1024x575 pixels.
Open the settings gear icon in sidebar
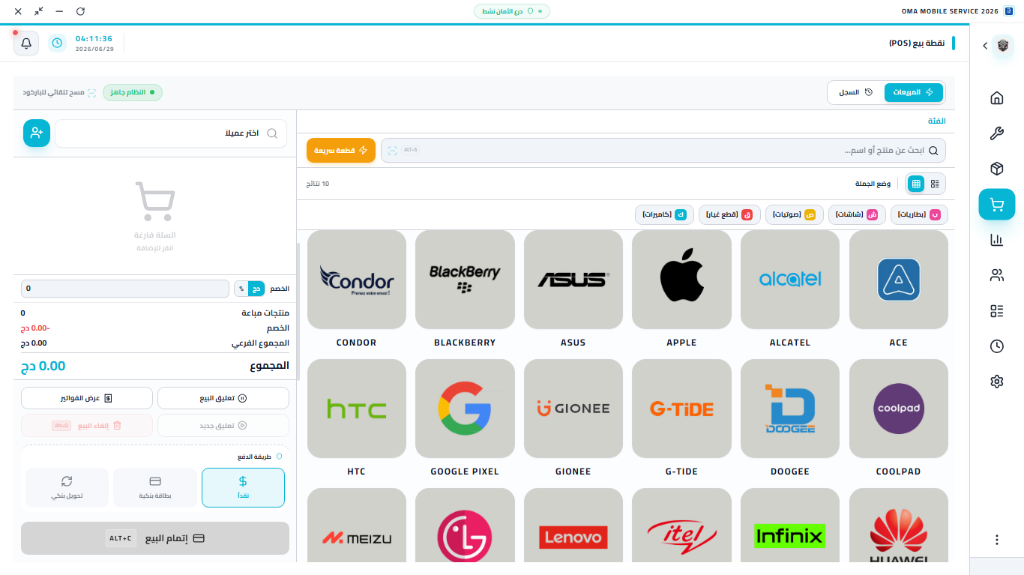[x=997, y=382]
